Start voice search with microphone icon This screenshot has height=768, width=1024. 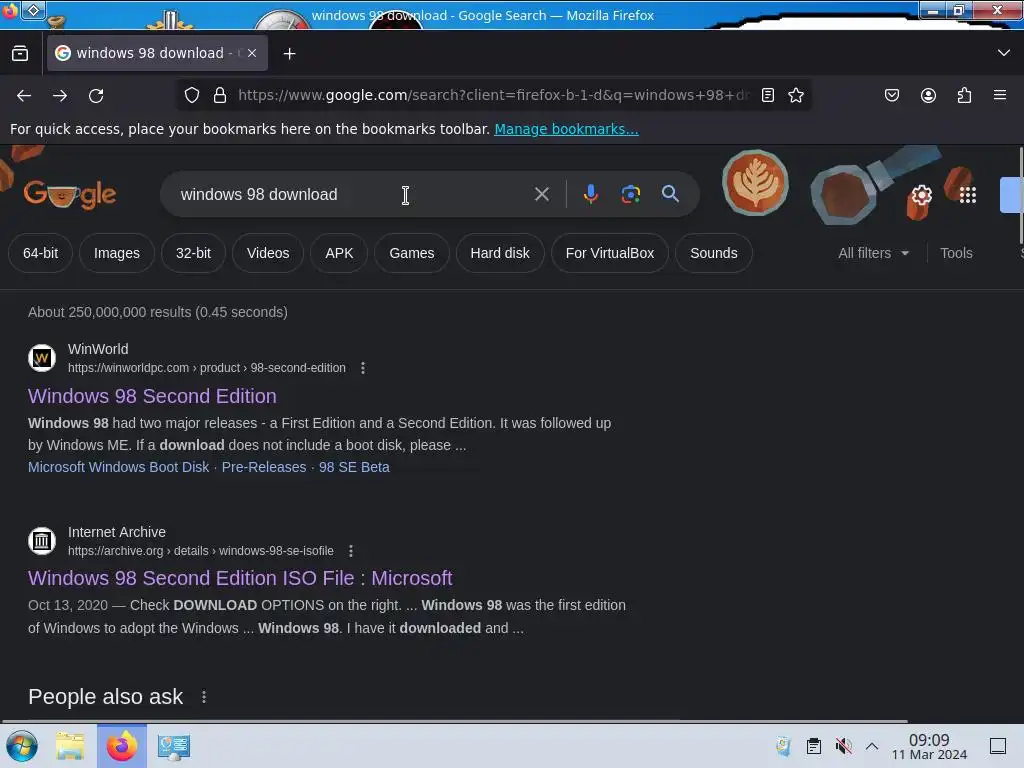pyautogui.click(x=590, y=194)
